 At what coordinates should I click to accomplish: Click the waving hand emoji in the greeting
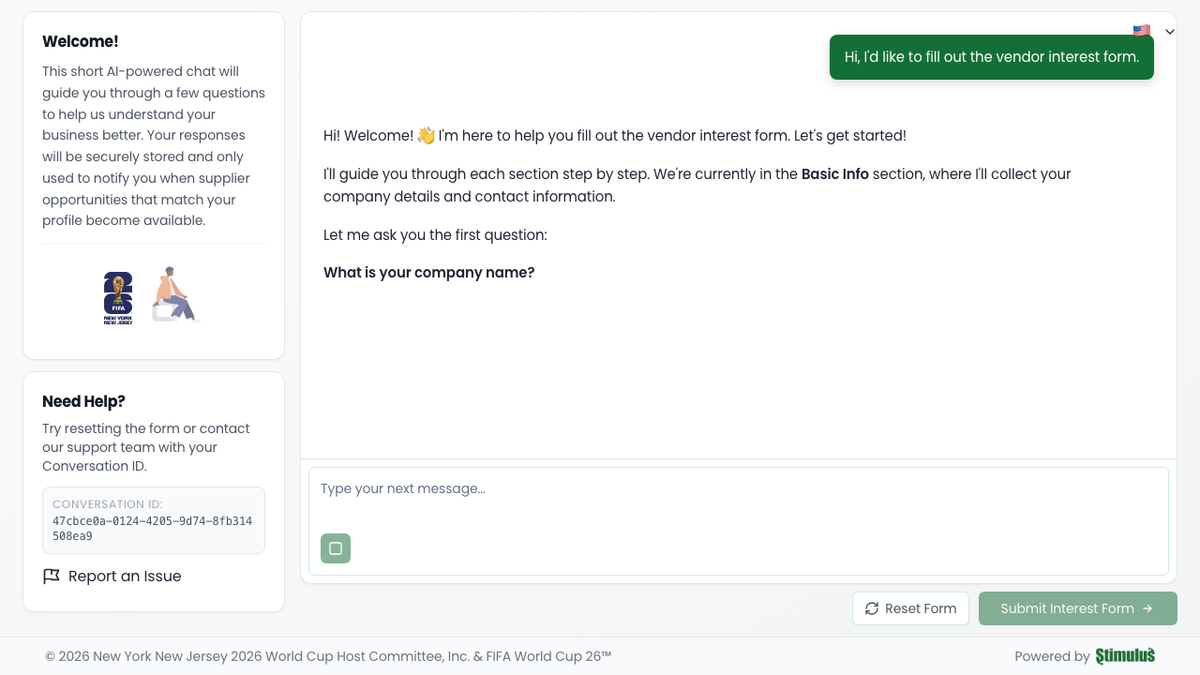tap(425, 135)
